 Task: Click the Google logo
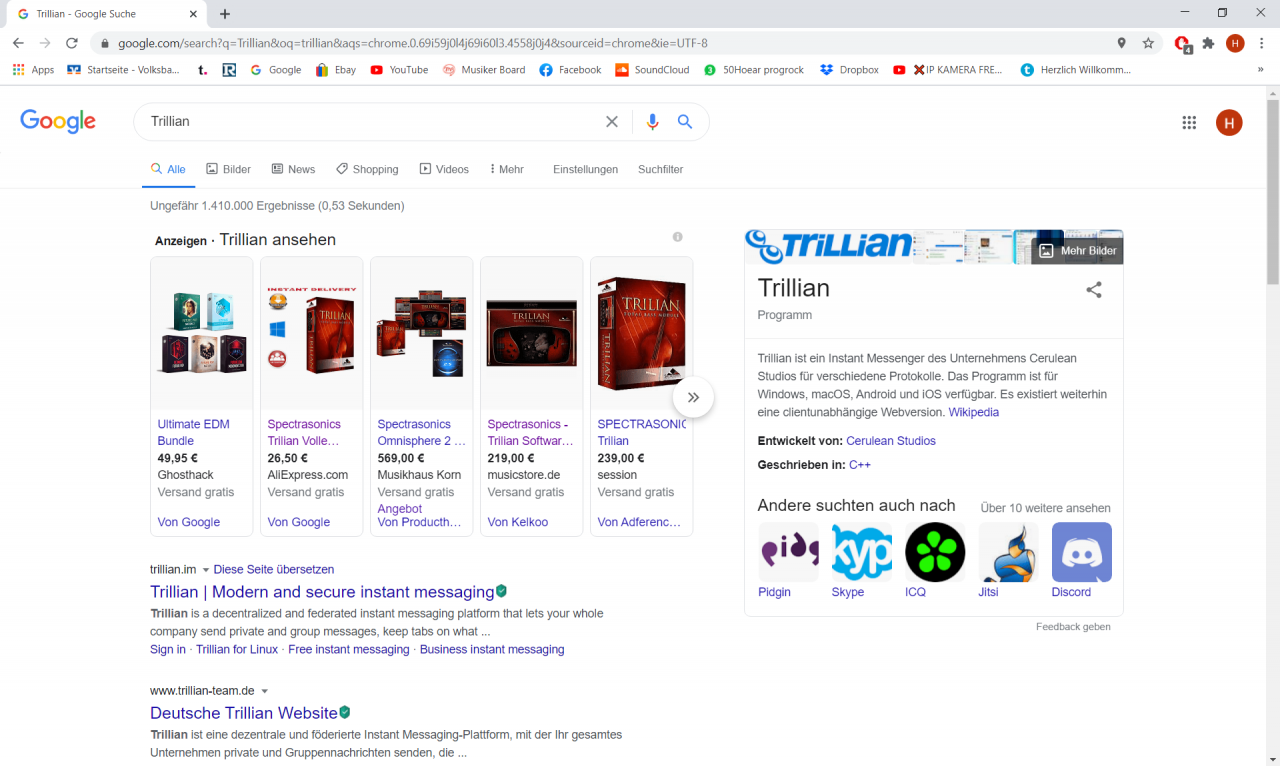pos(58,121)
